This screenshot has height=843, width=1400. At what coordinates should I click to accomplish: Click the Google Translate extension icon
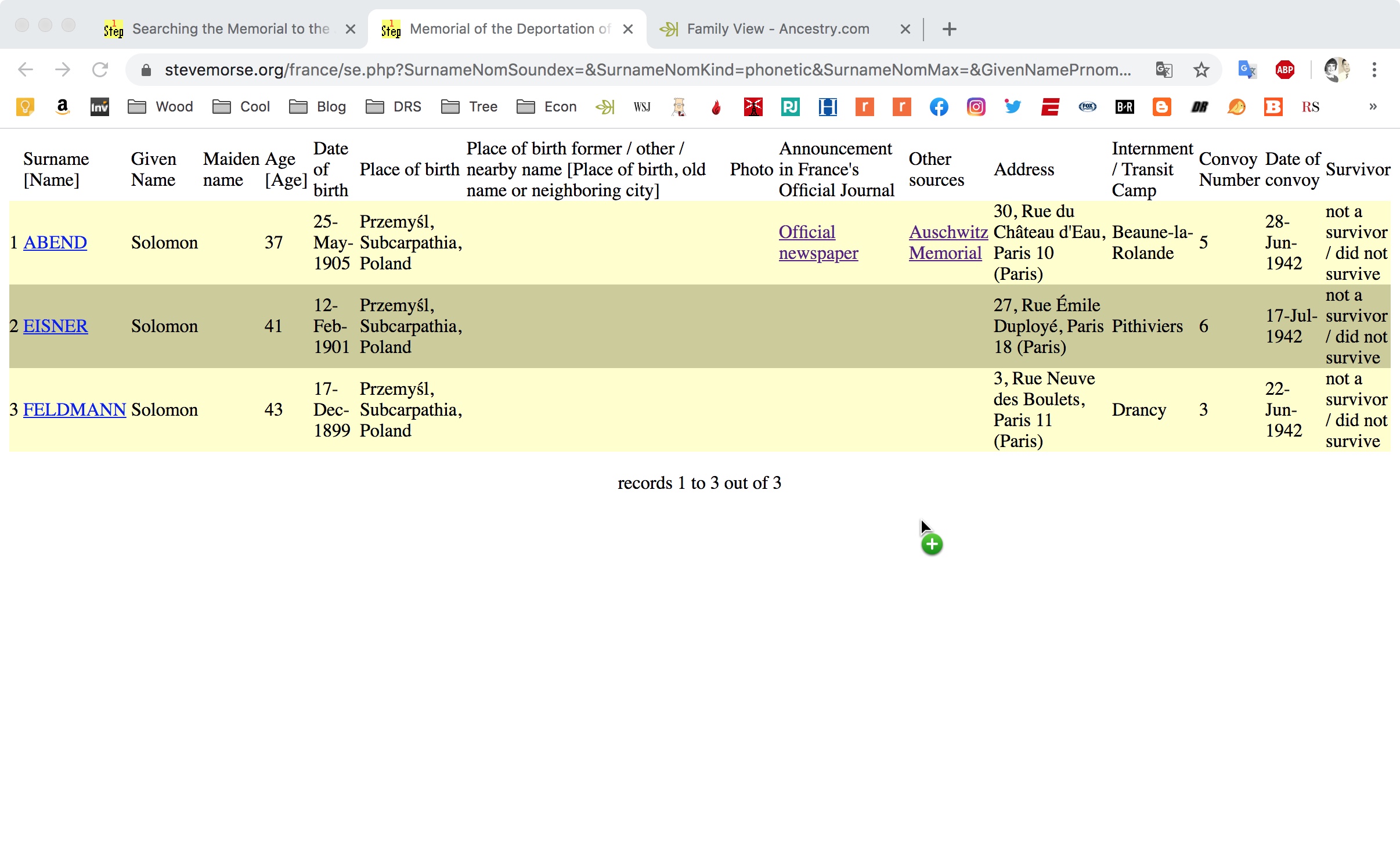(x=1247, y=70)
